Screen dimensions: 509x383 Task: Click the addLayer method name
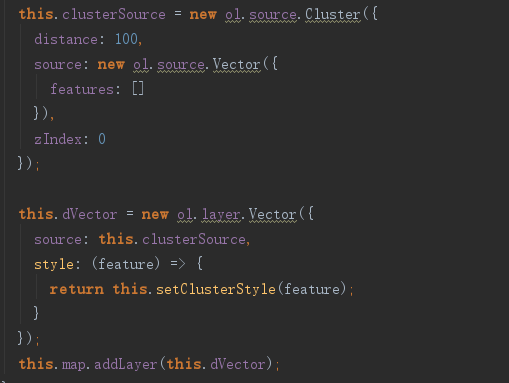pyautogui.click(x=126, y=364)
